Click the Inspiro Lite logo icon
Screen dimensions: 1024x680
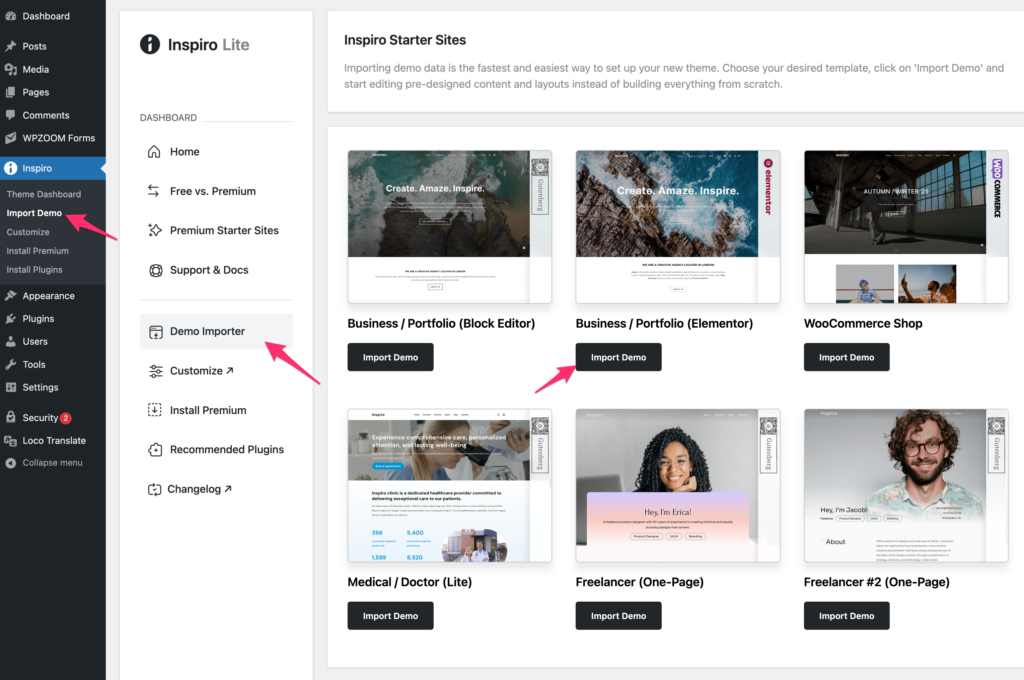coord(150,44)
